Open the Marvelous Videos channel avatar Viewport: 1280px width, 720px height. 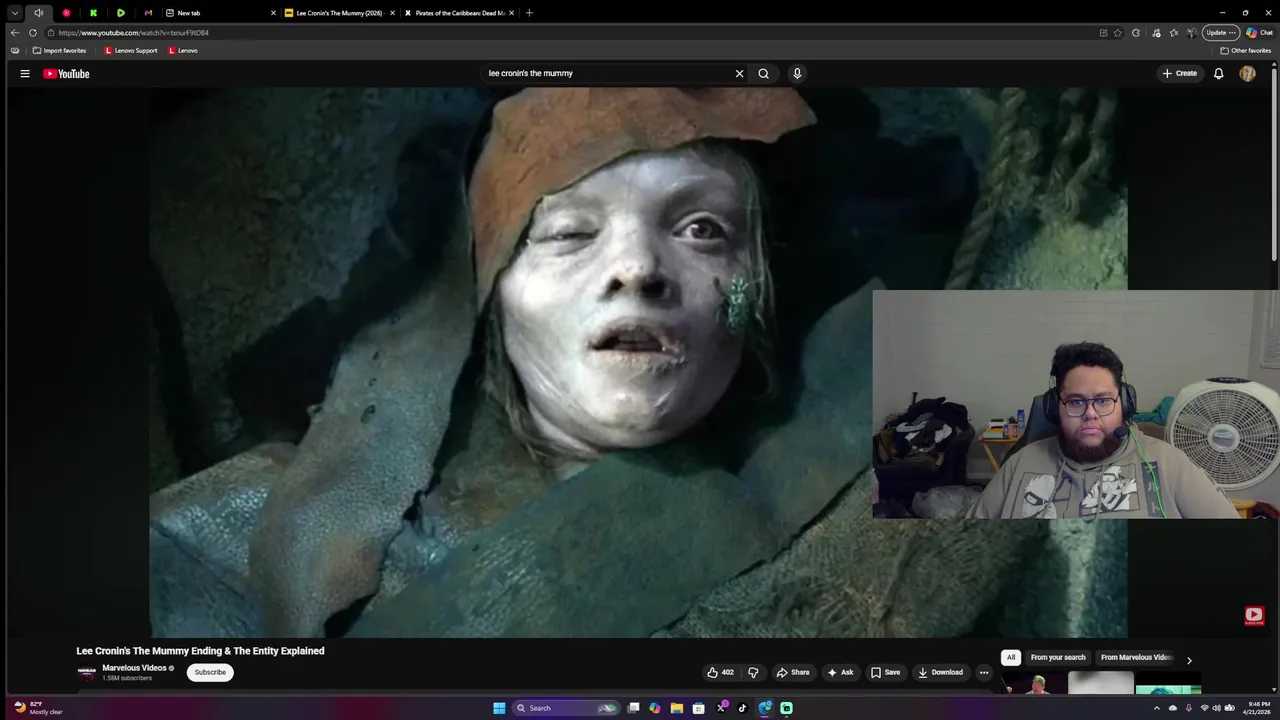click(x=87, y=672)
